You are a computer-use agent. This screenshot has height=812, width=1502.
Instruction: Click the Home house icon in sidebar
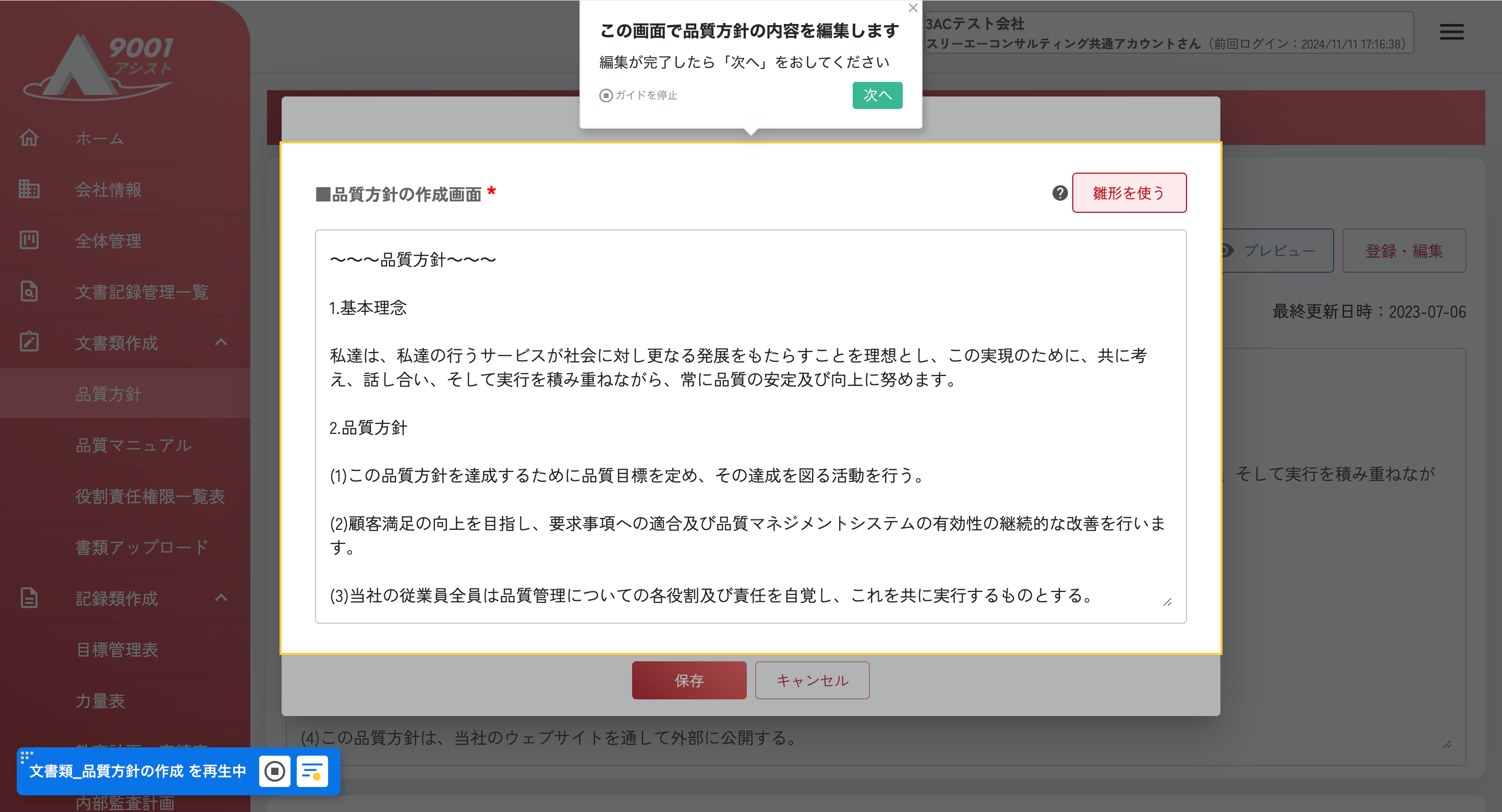point(29,138)
